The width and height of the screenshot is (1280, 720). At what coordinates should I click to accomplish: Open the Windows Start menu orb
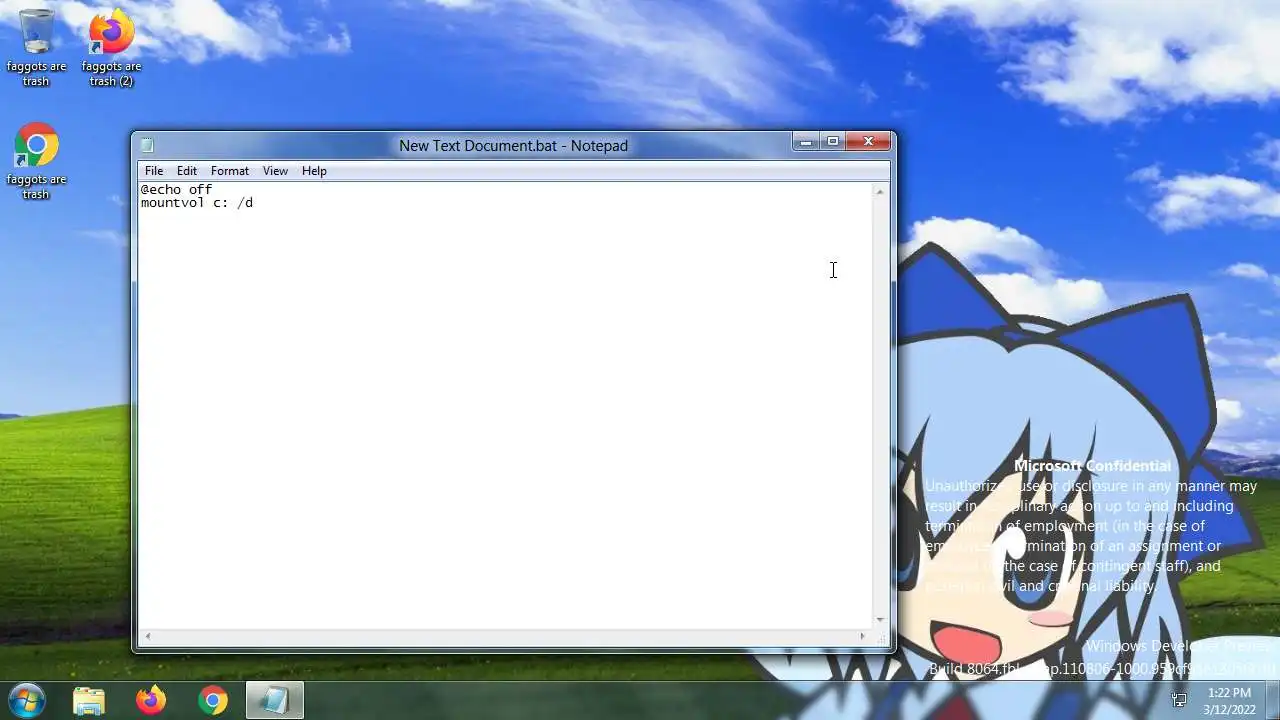(x=26, y=700)
